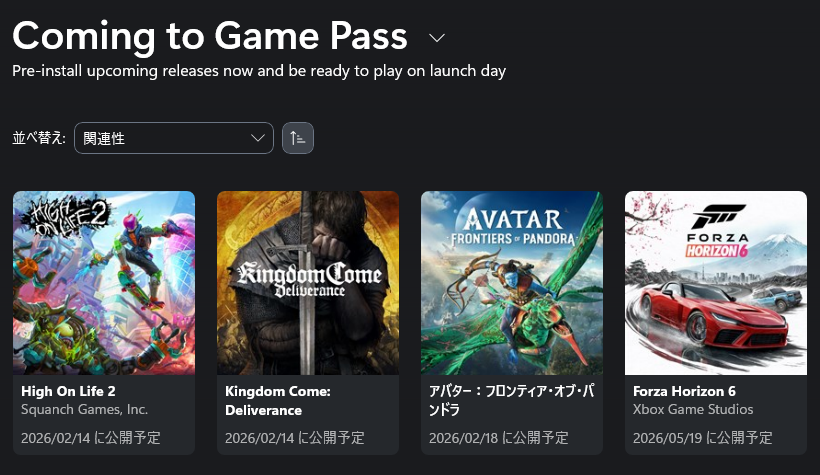Screen dimensions: 820x475
Task: Click the アバター：フロンティア・オブ・パンドラ title
Action: [x=507, y=400]
